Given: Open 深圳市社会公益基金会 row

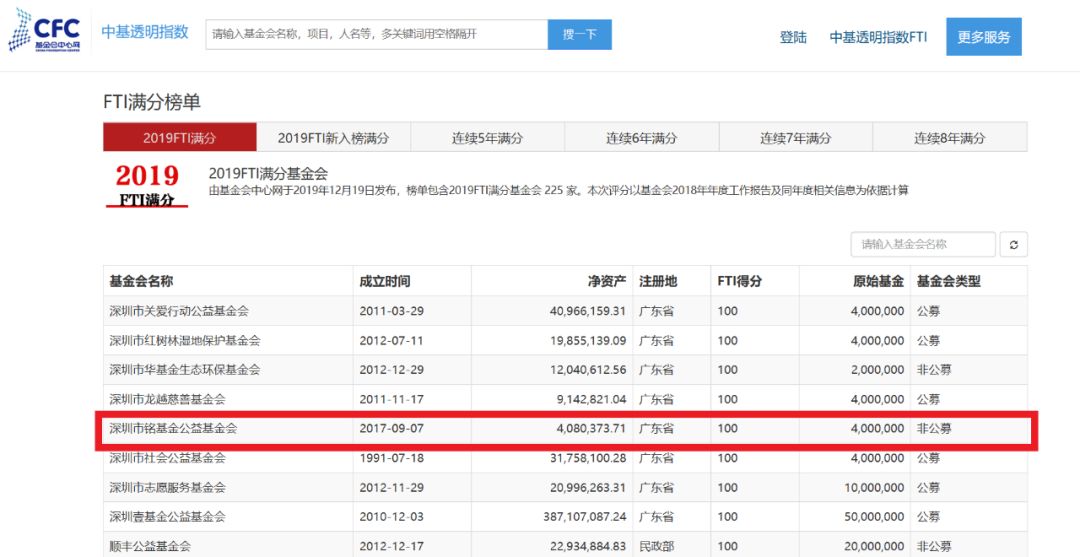Looking at the screenshot, I should (x=167, y=458).
